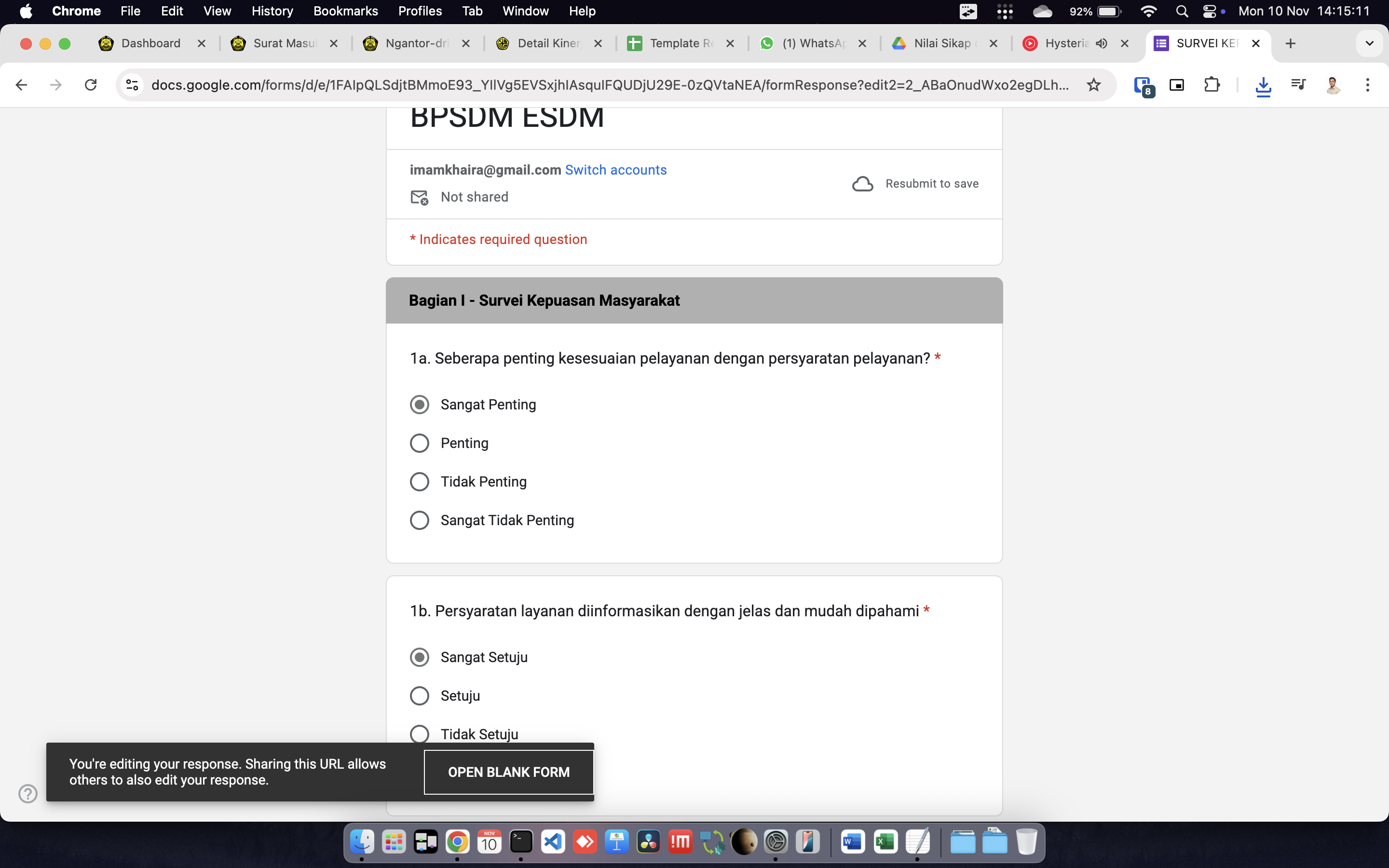Screen dimensions: 1389x868
Task: Open macOS Control Center
Action: click(1210, 11)
